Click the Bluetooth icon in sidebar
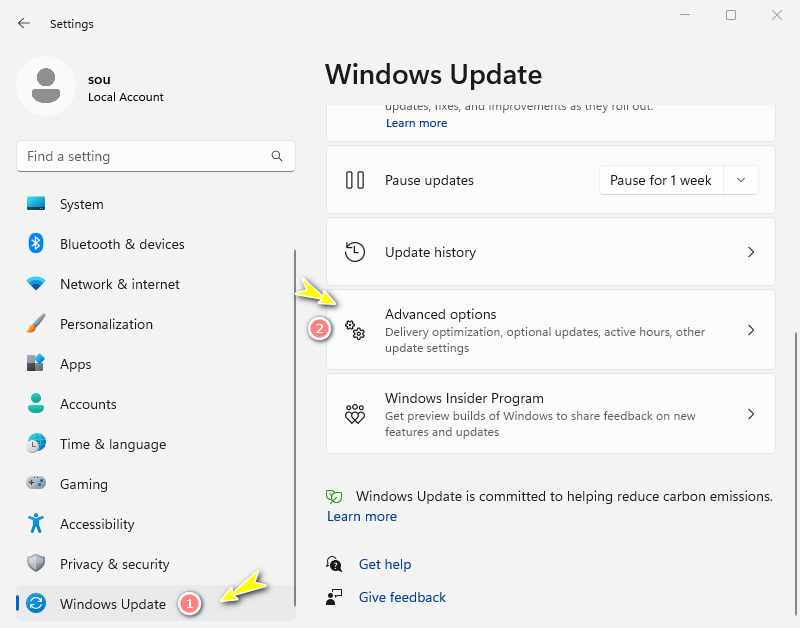Screen dimensions: 800x628 (36, 243)
